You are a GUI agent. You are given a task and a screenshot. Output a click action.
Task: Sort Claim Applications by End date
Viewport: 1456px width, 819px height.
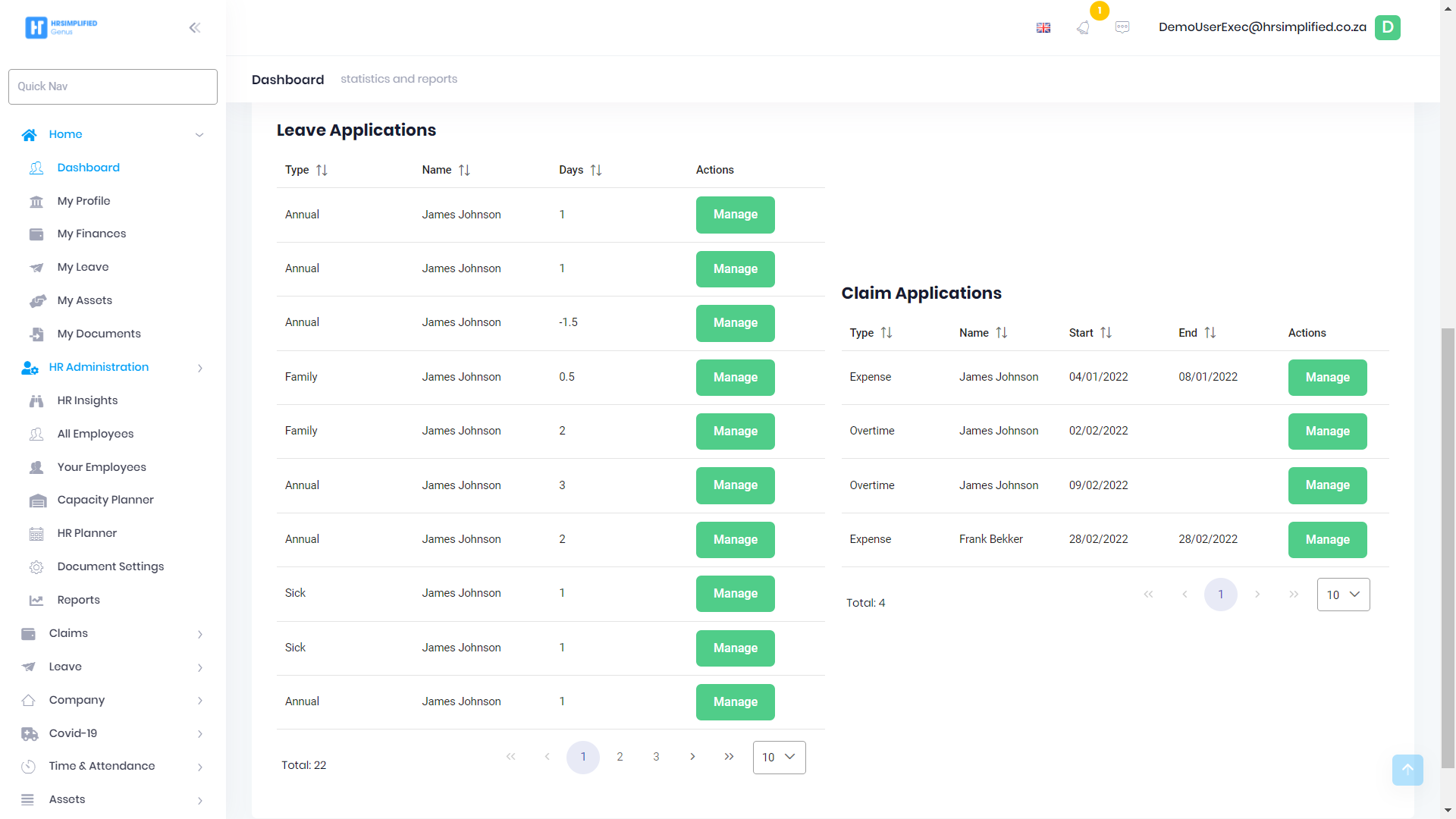[1210, 333]
